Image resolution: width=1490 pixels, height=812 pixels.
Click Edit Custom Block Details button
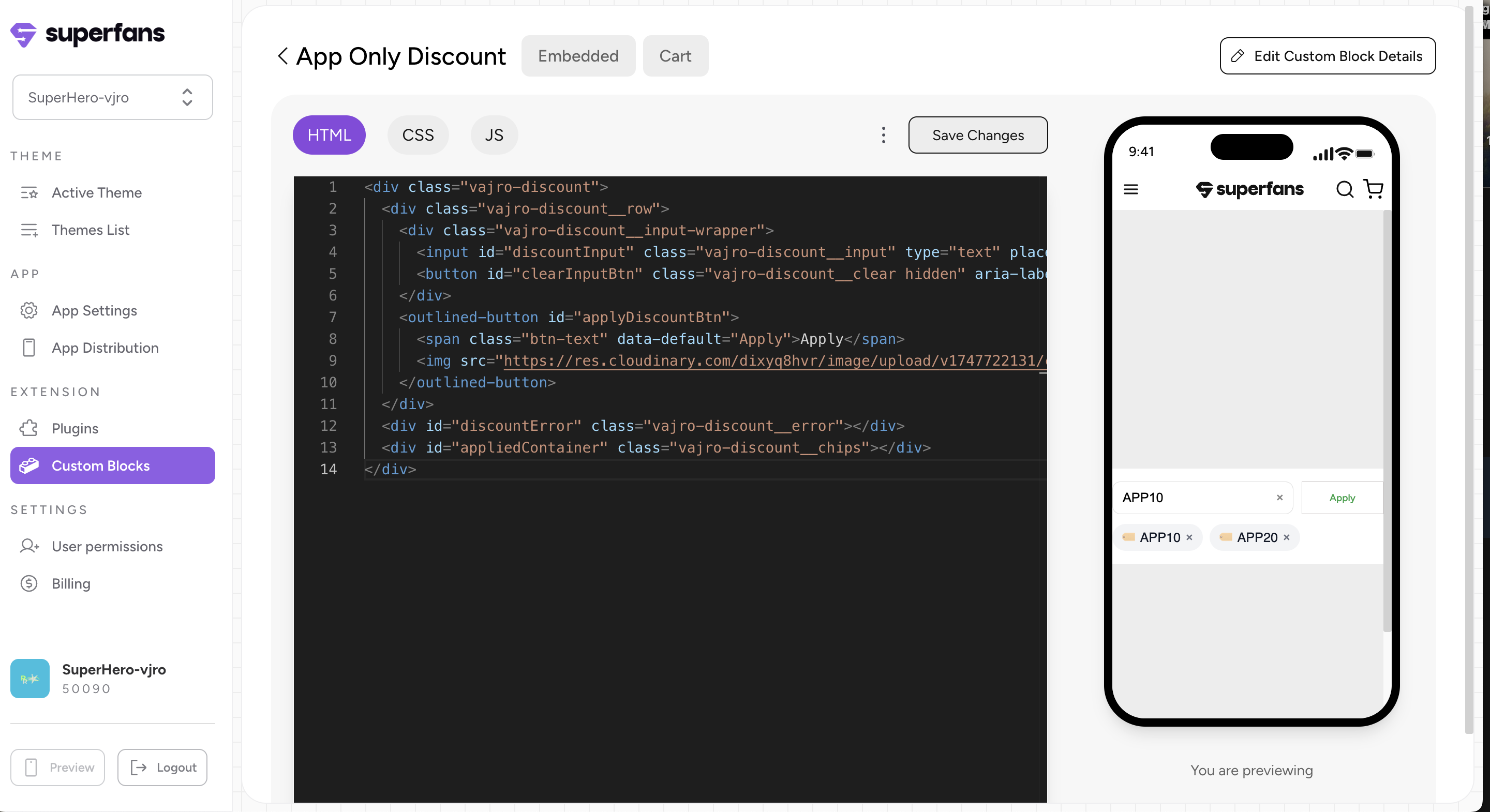click(x=1328, y=56)
